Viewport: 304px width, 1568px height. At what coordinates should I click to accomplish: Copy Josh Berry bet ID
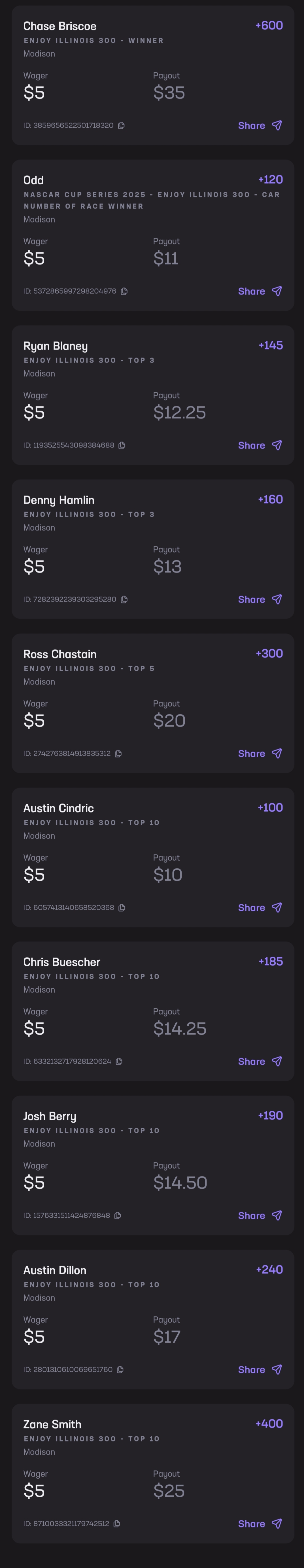pyautogui.click(x=117, y=1216)
